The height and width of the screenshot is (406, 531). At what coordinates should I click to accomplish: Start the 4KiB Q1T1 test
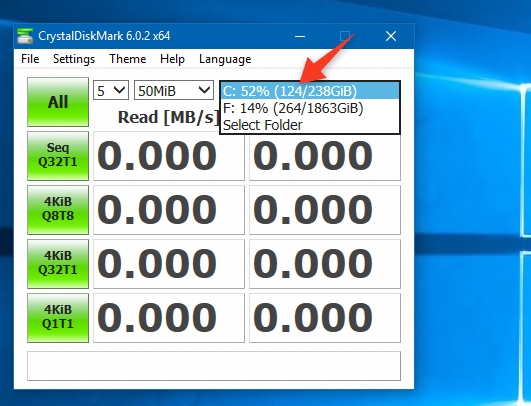click(58, 318)
